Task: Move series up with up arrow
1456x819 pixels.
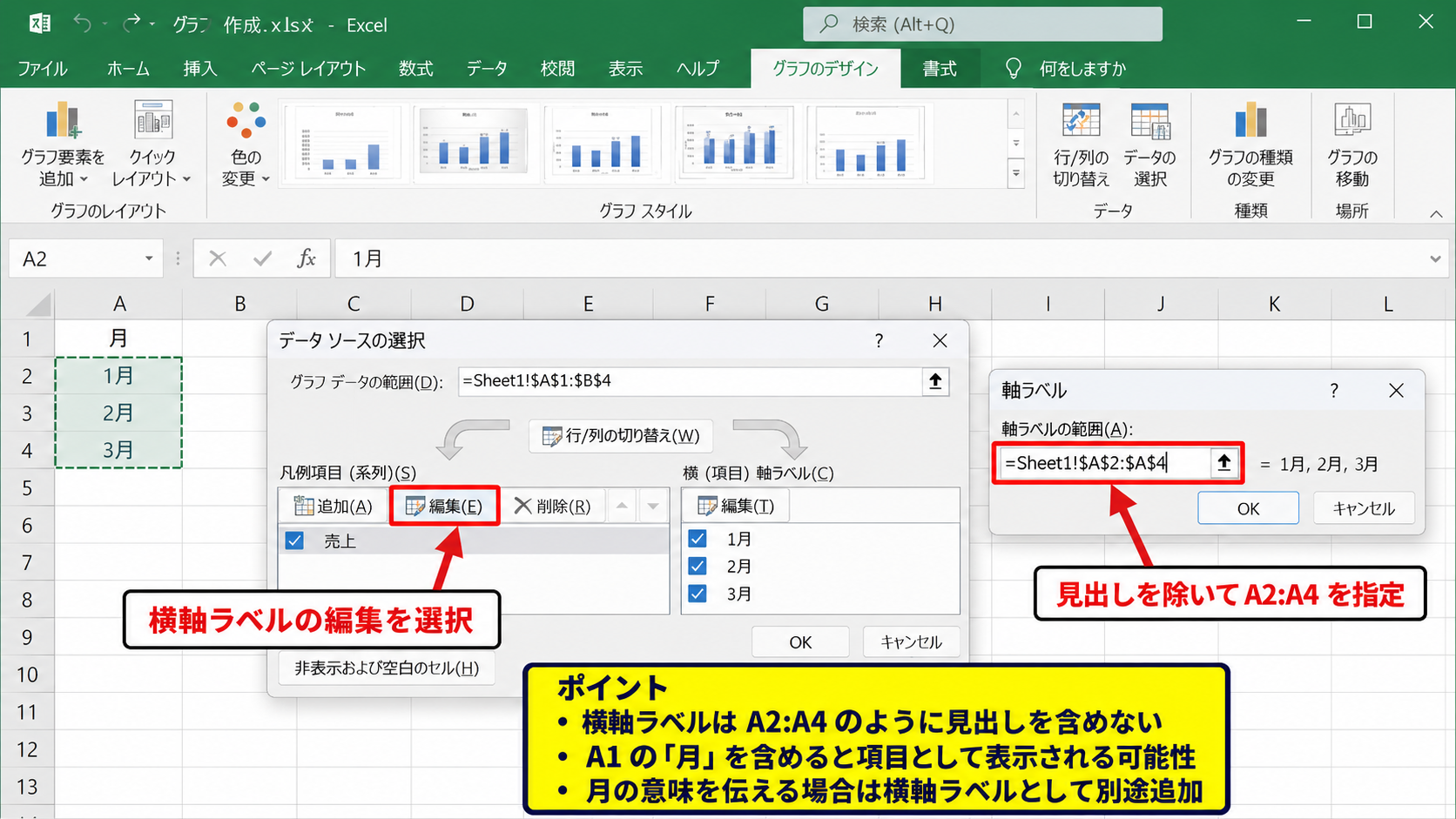Action: click(622, 506)
